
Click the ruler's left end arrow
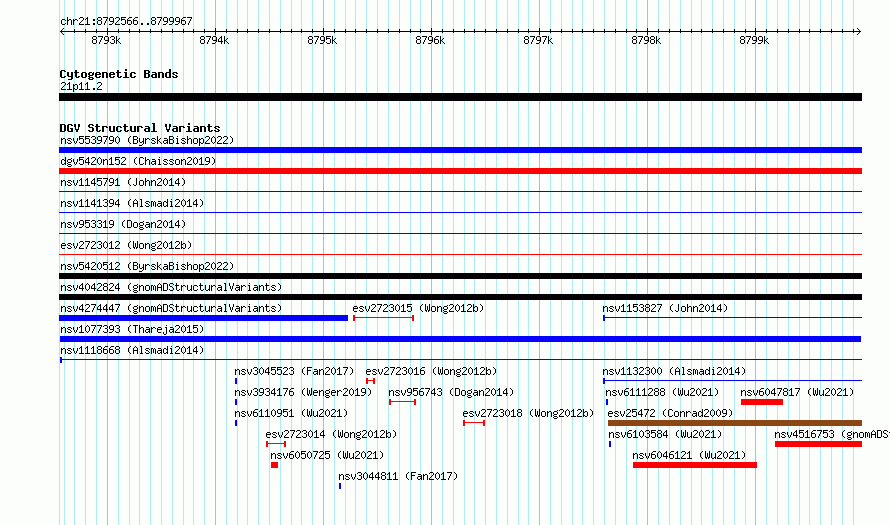[62, 31]
